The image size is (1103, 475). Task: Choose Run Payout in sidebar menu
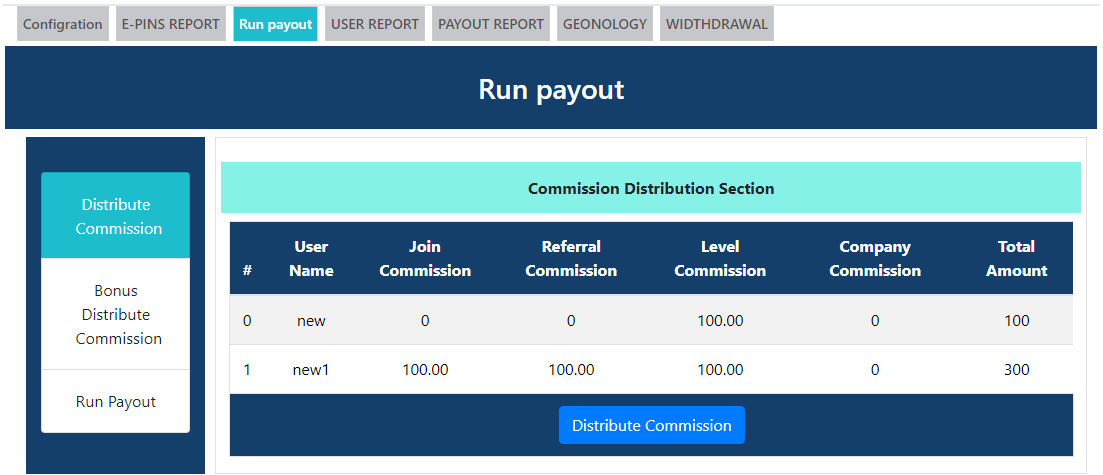[x=115, y=401]
